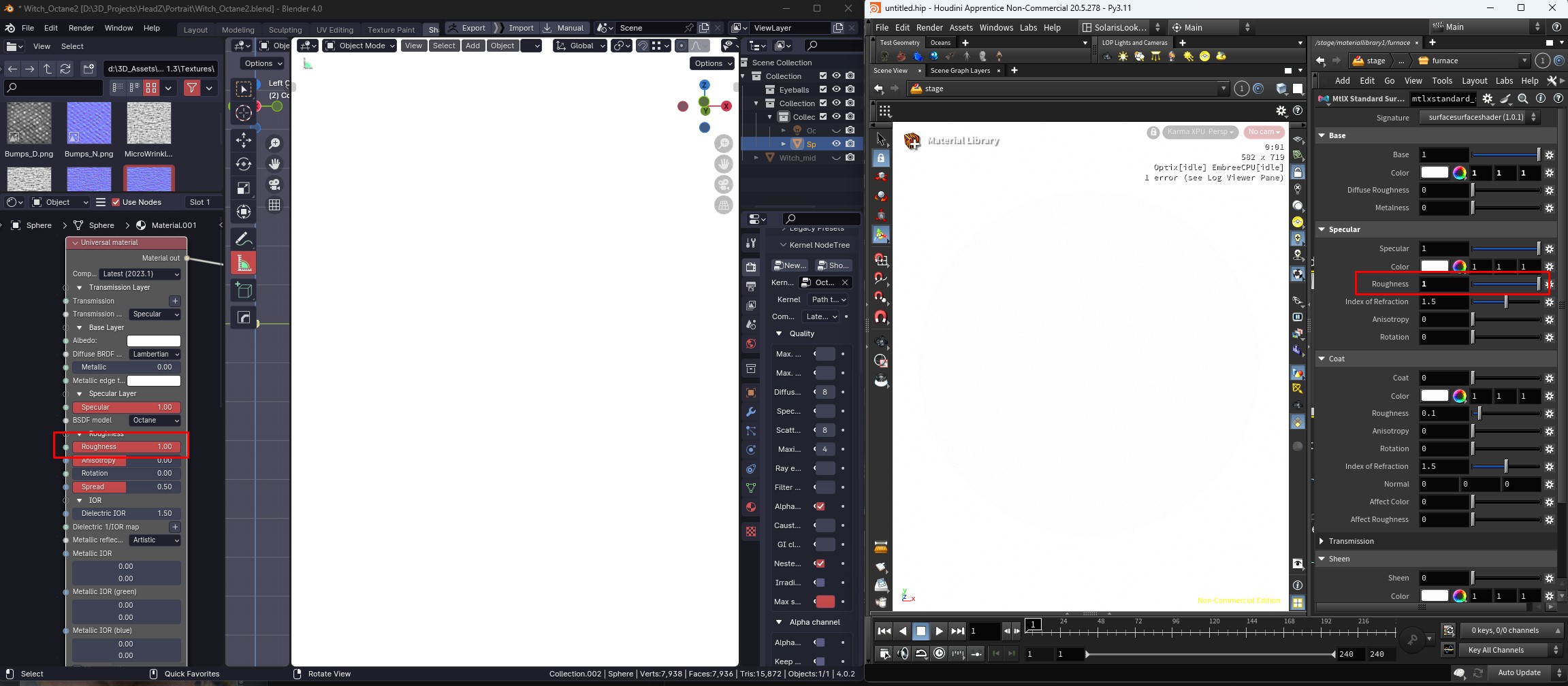The height and width of the screenshot is (686, 1568).
Task: Click the Base parameter gear icon in Houdini
Action: tap(1550, 155)
